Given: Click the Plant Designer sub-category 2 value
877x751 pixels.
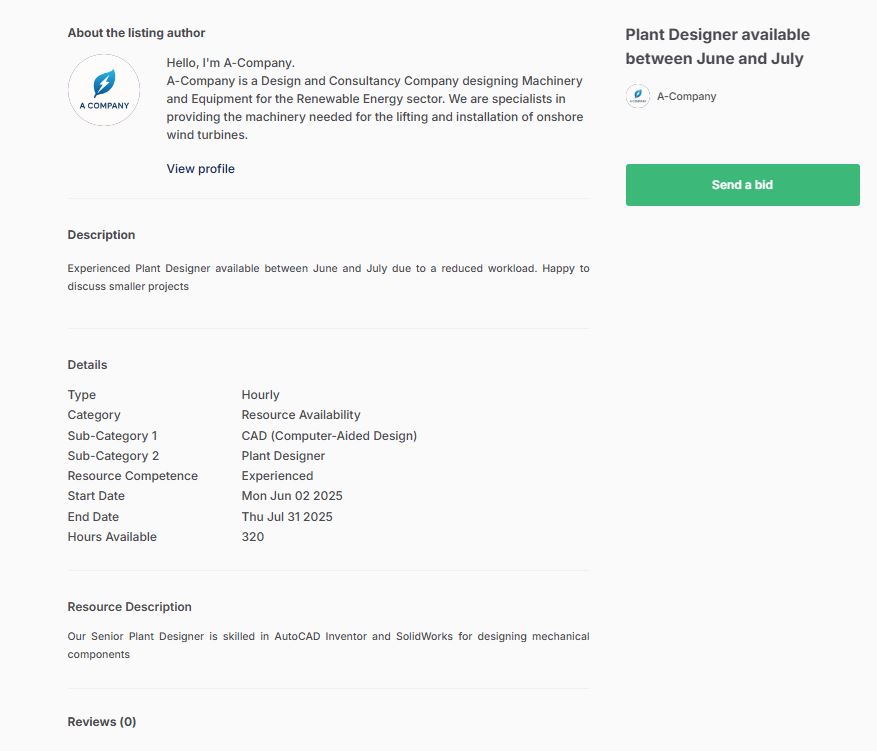Looking at the screenshot, I should click(283, 456).
